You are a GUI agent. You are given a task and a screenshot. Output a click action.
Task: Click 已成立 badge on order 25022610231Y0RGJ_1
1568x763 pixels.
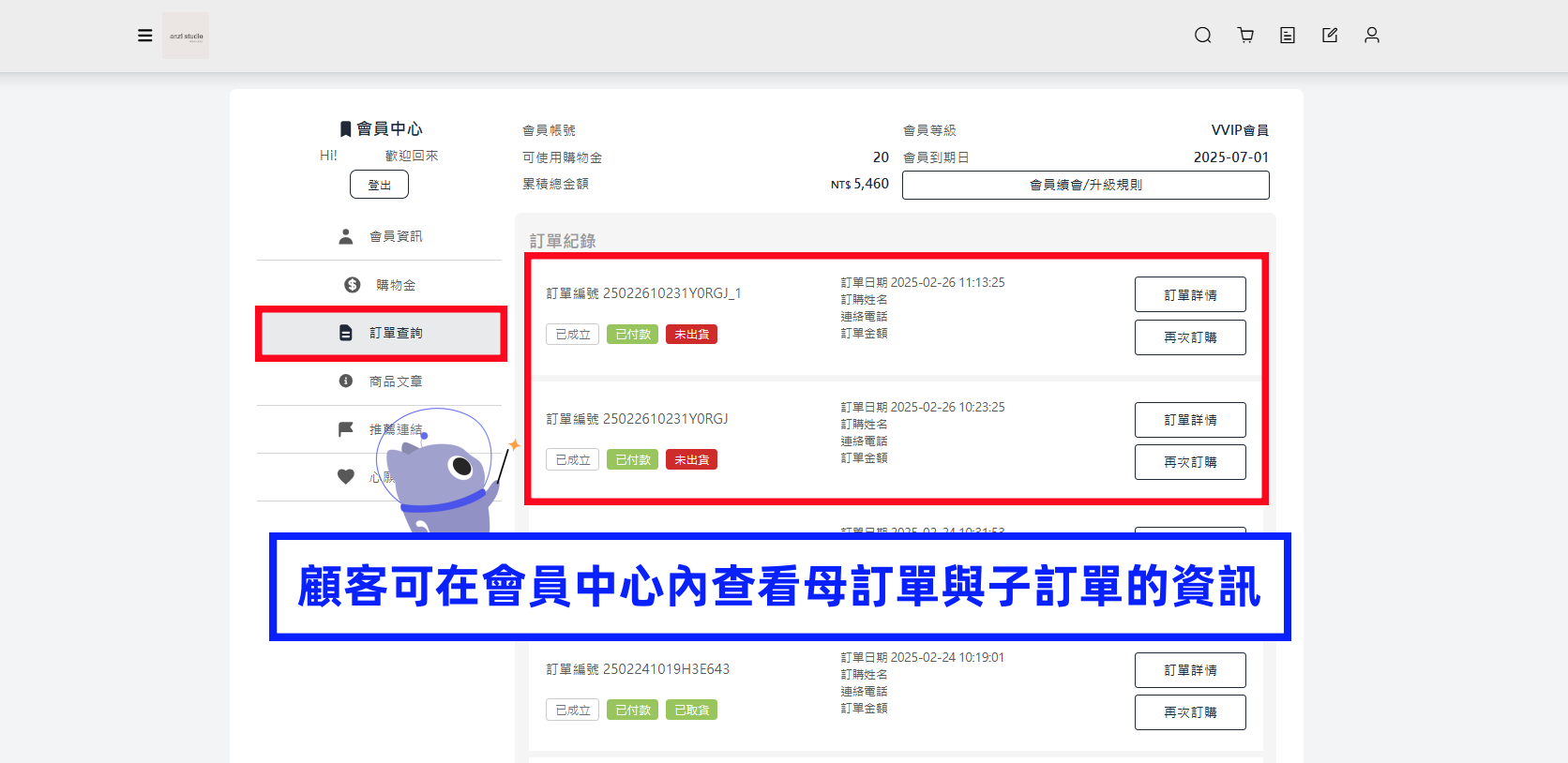coord(572,335)
